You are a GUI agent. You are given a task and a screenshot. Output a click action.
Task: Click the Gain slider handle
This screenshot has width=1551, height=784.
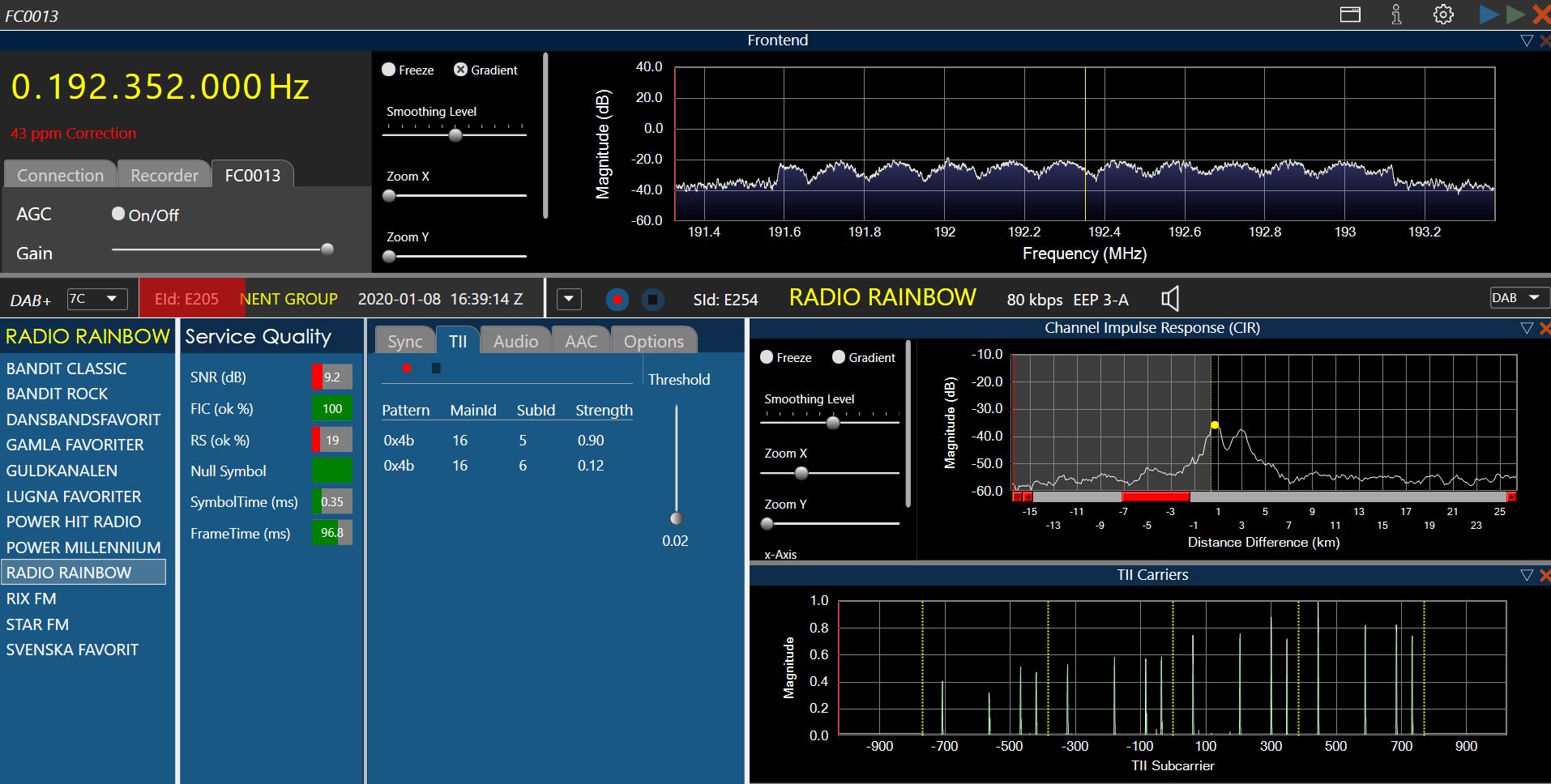pos(327,249)
